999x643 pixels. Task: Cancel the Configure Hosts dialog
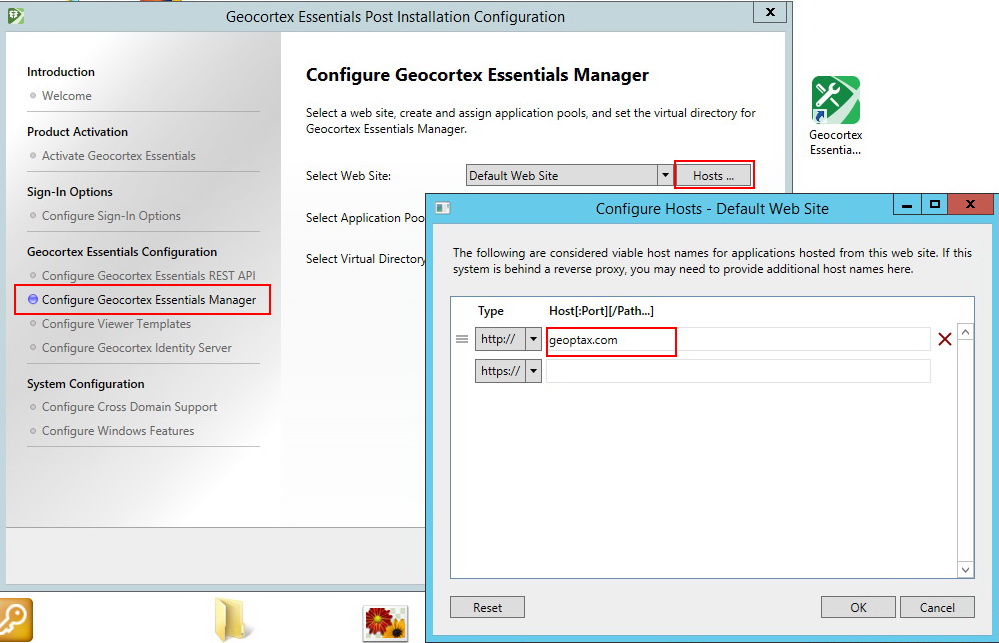(937, 607)
